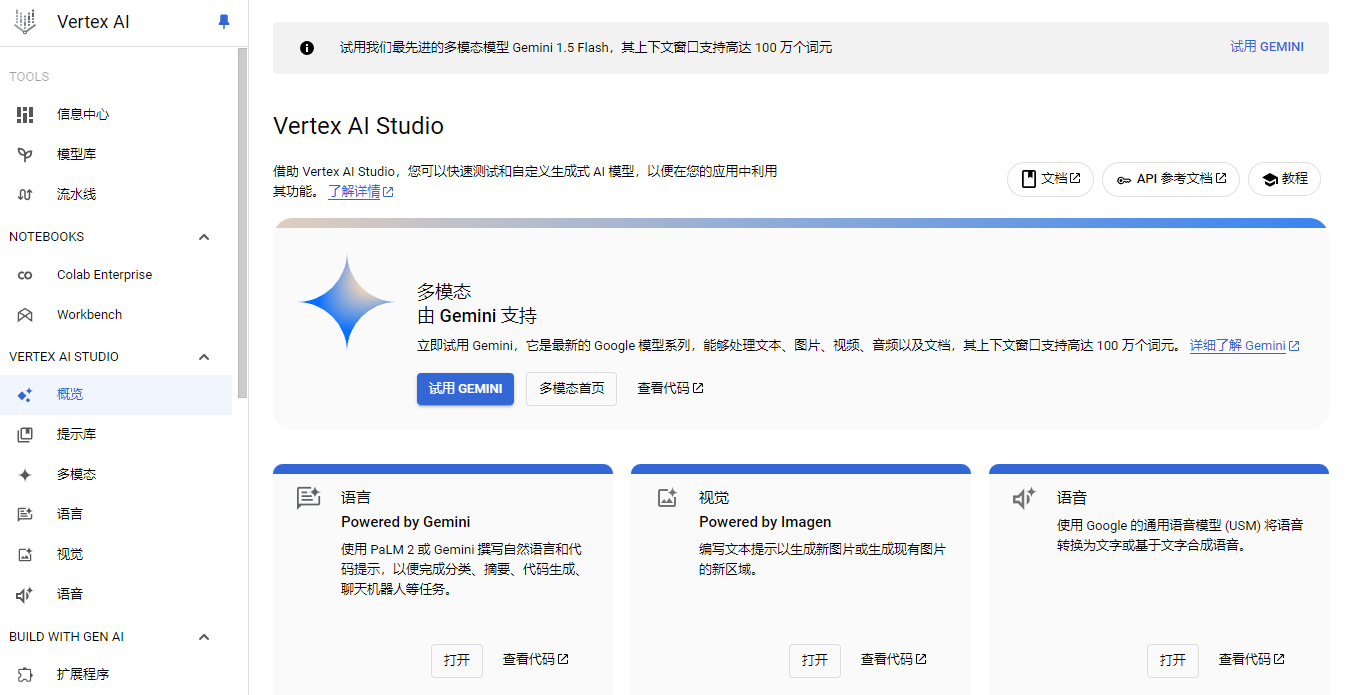Click 查看代码 on the 视觉 card
This screenshot has width=1357, height=695.
(894, 660)
